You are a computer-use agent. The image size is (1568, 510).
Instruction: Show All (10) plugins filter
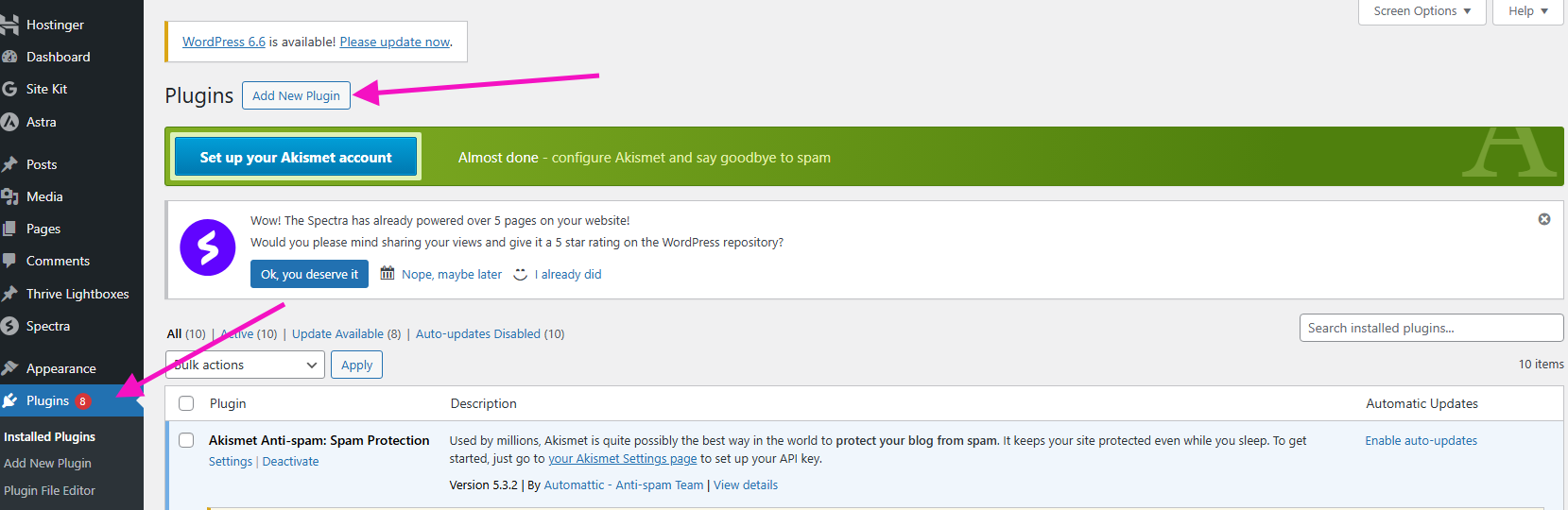[x=186, y=333]
